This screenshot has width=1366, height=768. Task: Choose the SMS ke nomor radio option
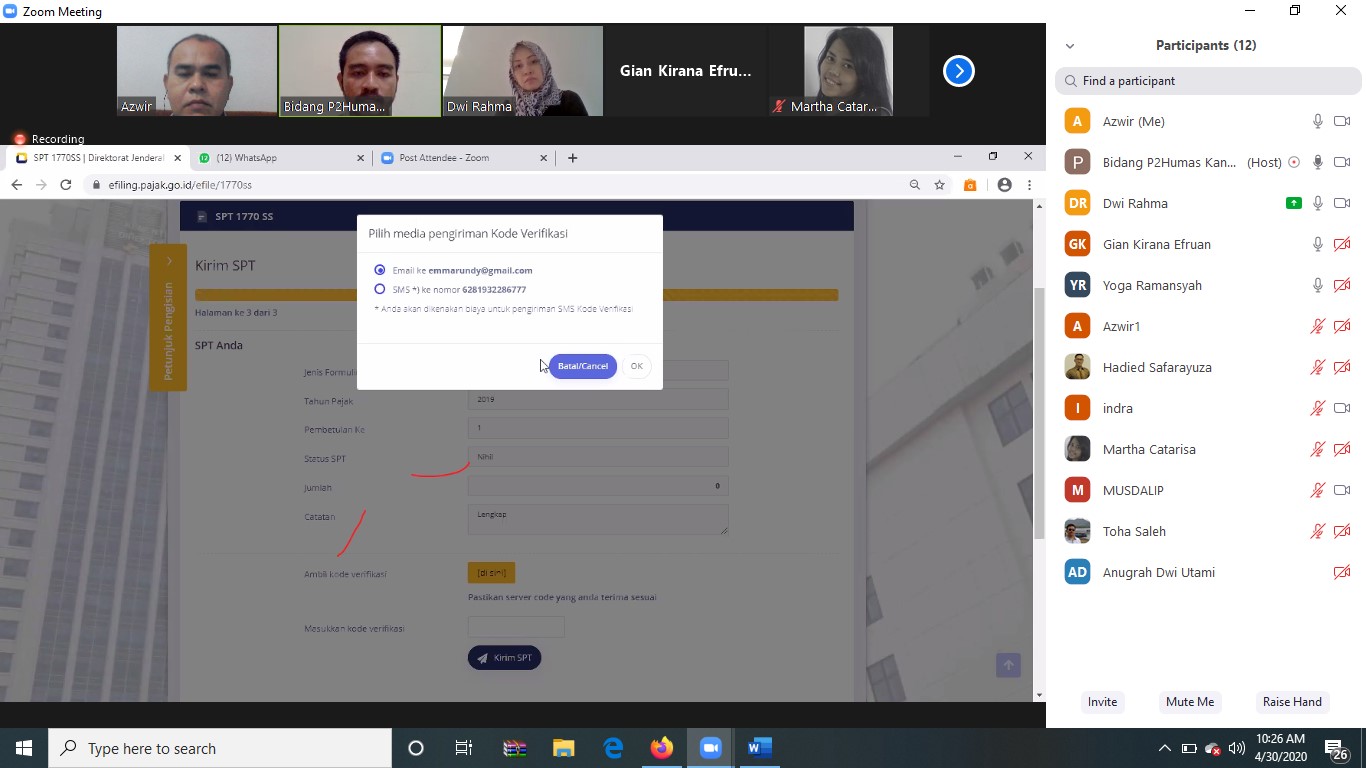[x=380, y=289]
